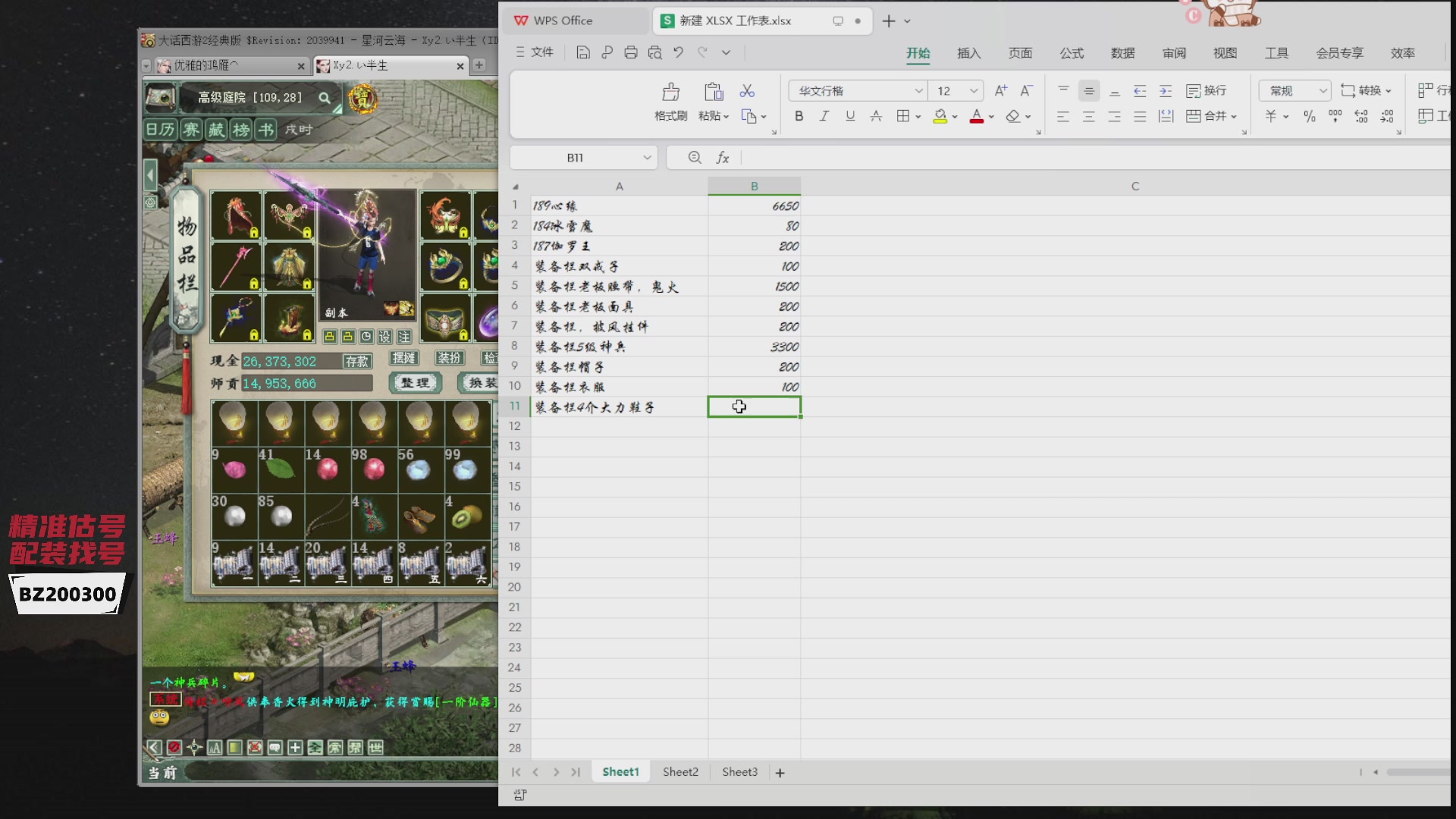
Task: Open the 插入 ribbon tab
Action: pos(968,53)
